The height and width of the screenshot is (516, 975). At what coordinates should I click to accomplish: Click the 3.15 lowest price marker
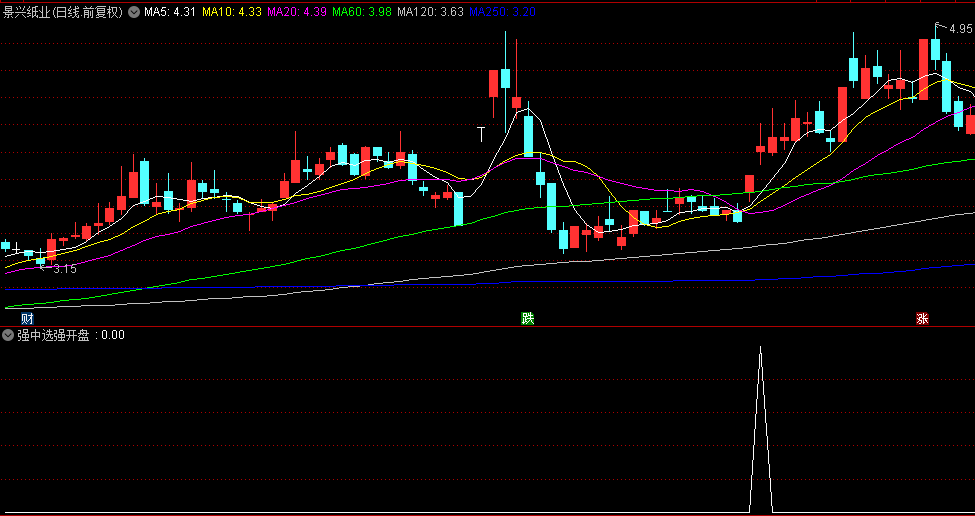tap(64, 269)
